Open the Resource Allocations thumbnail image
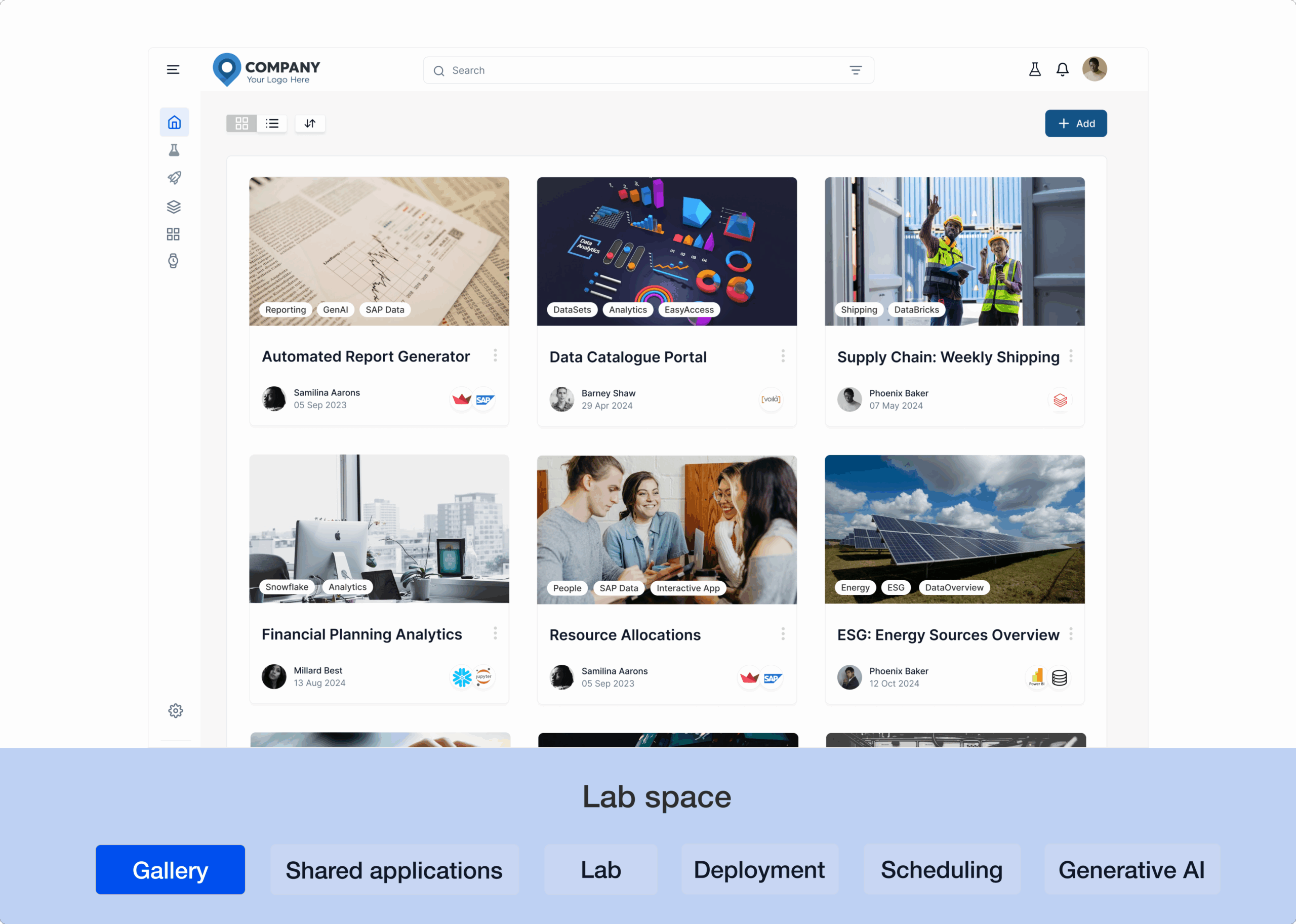The image size is (1296, 924). pyautogui.click(x=667, y=529)
